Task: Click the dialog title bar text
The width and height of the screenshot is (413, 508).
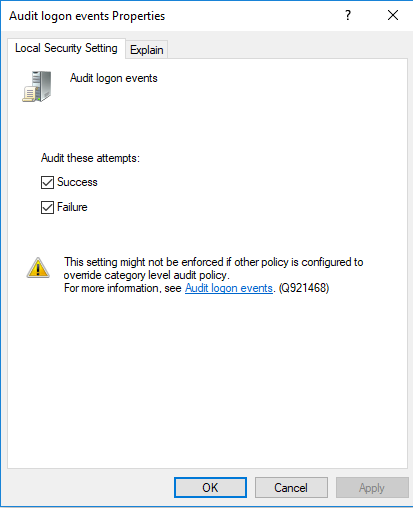Action: click(x=87, y=16)
